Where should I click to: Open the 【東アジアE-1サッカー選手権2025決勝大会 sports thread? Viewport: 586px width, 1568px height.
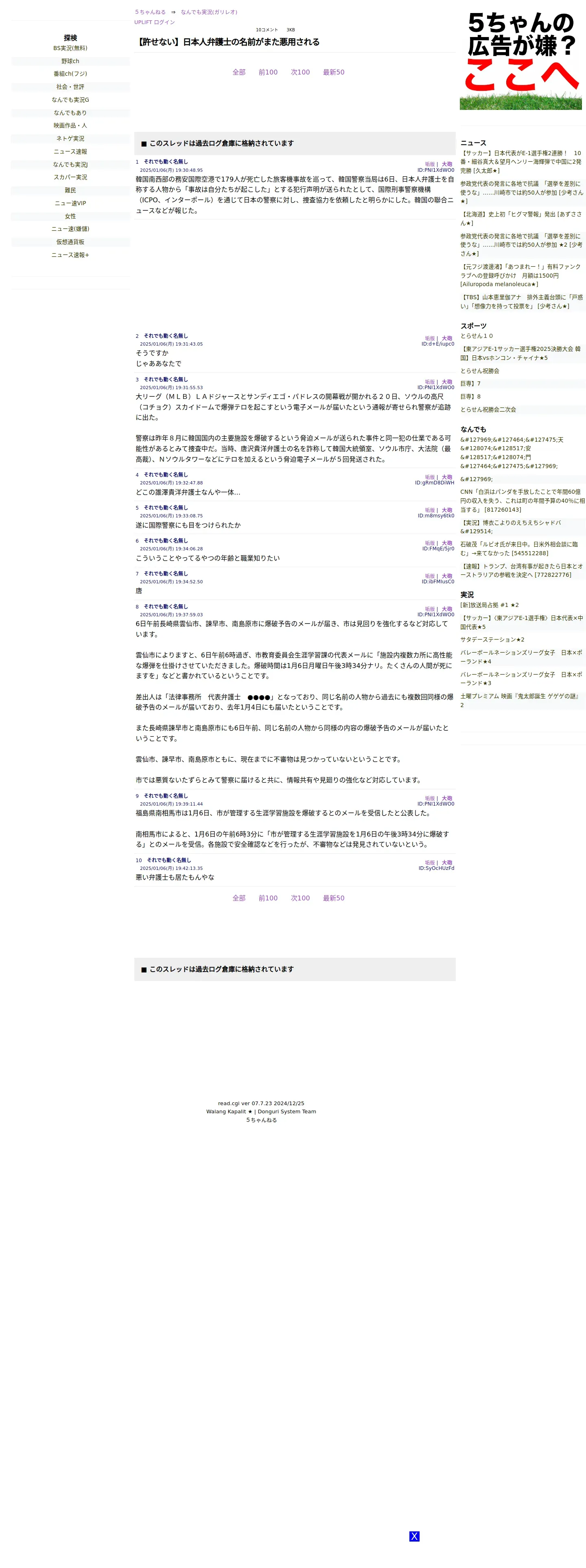click(521, 354)
